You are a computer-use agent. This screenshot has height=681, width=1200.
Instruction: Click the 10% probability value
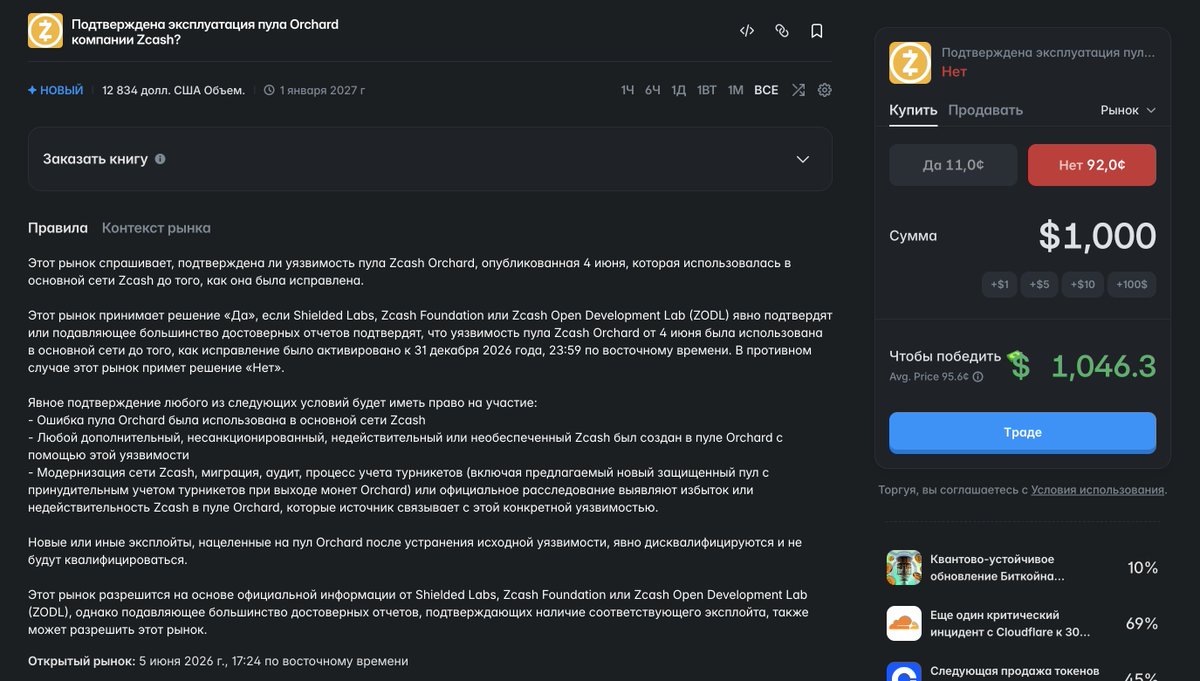(1142, 568)
